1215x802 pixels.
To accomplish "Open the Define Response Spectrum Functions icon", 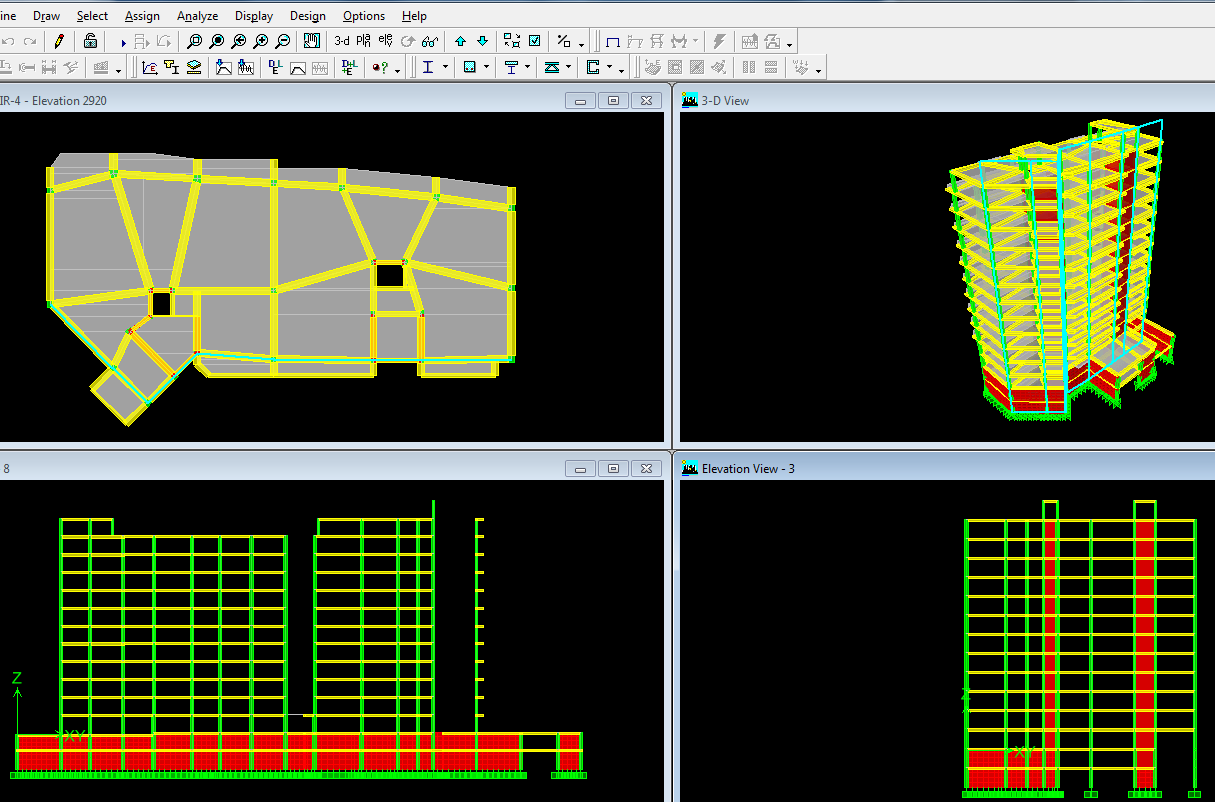I will 224,68.
